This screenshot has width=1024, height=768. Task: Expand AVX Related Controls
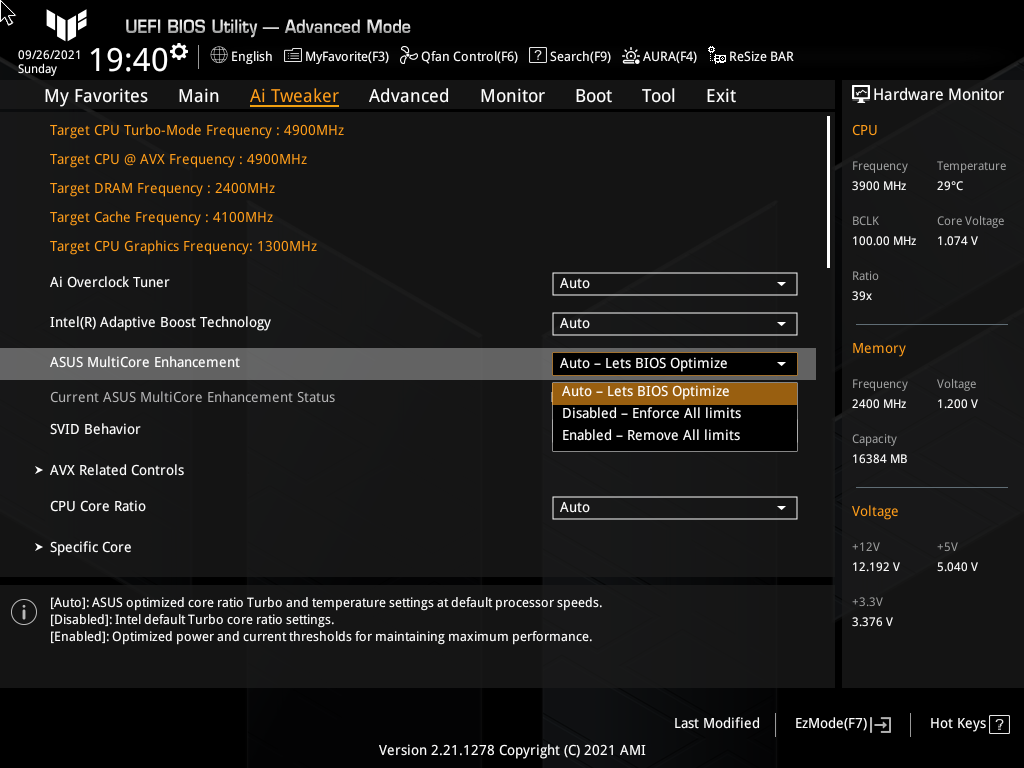[117, 470]
